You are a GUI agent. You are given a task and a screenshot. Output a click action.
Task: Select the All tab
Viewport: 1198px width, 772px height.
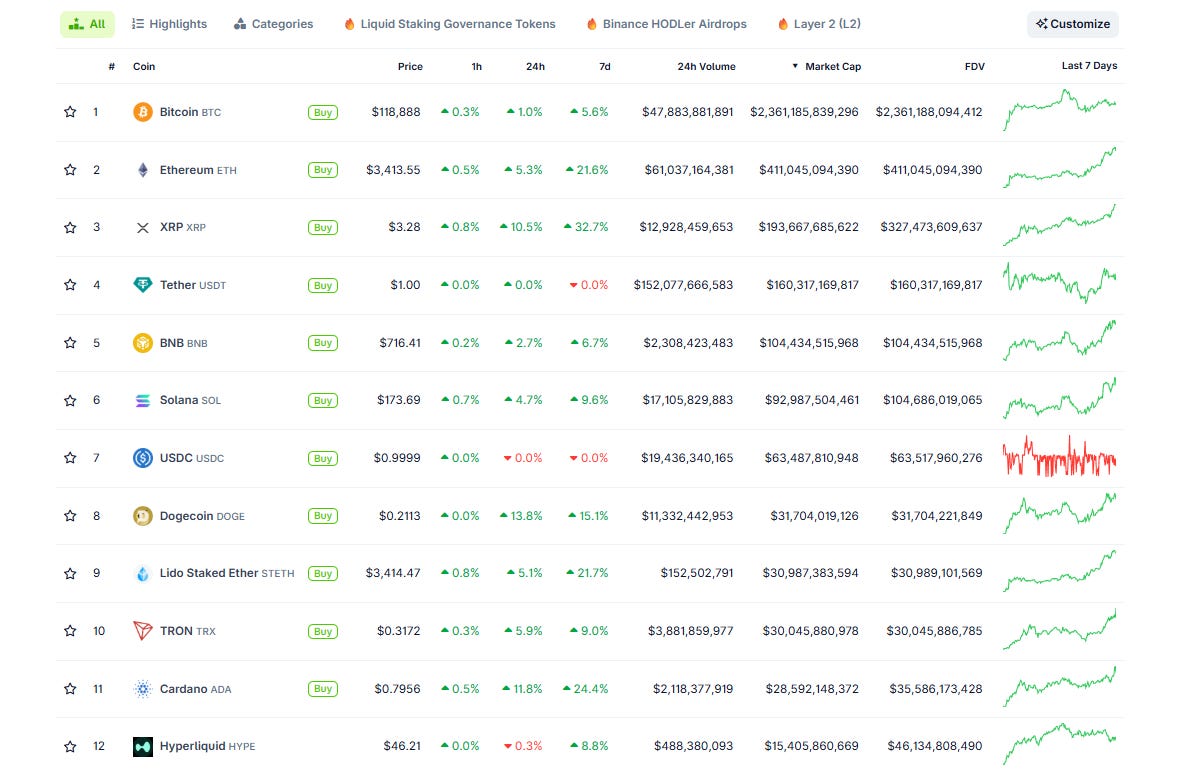[x=87, y=24]
